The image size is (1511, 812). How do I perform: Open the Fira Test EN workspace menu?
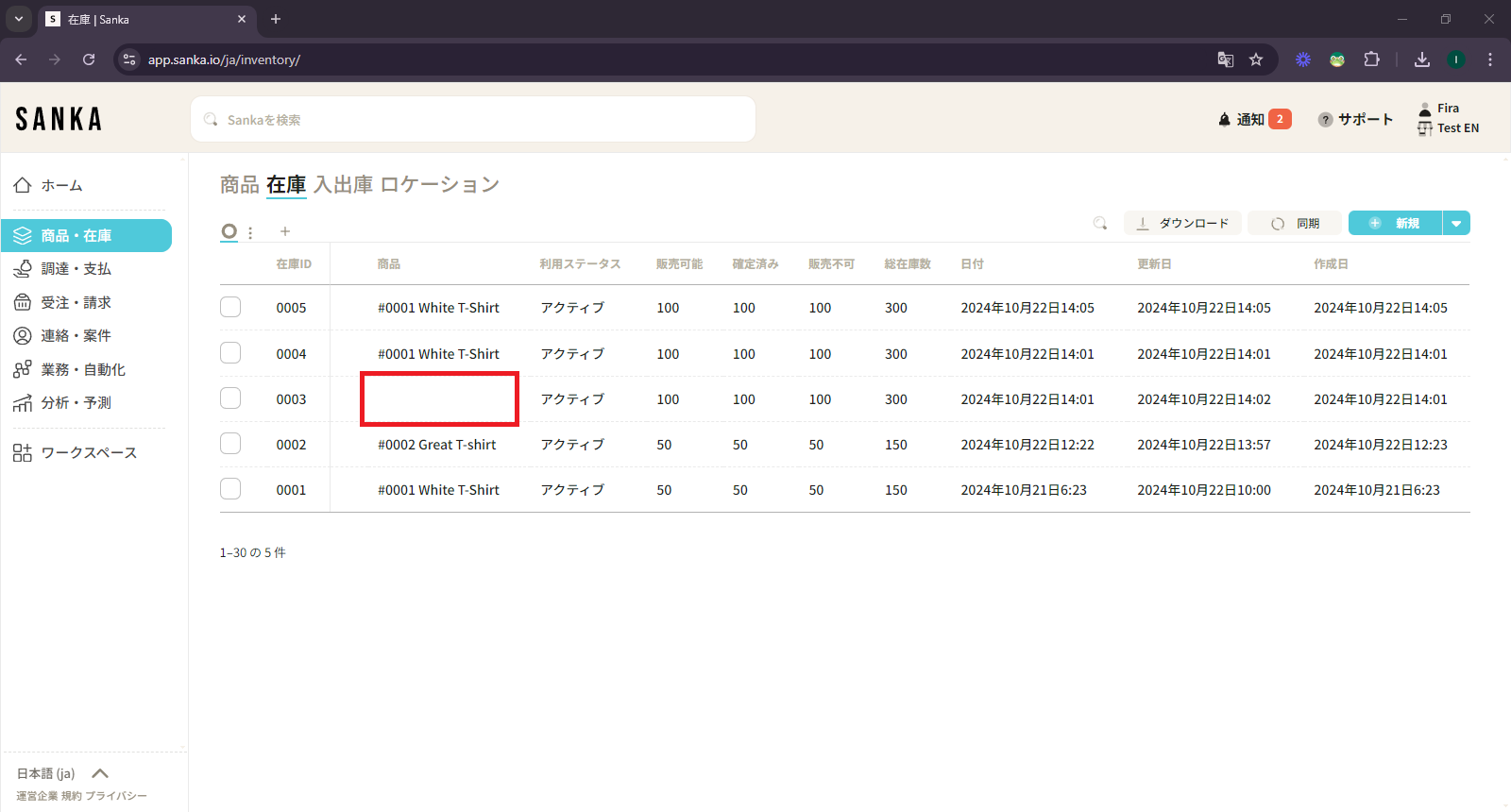[1449, 118]
